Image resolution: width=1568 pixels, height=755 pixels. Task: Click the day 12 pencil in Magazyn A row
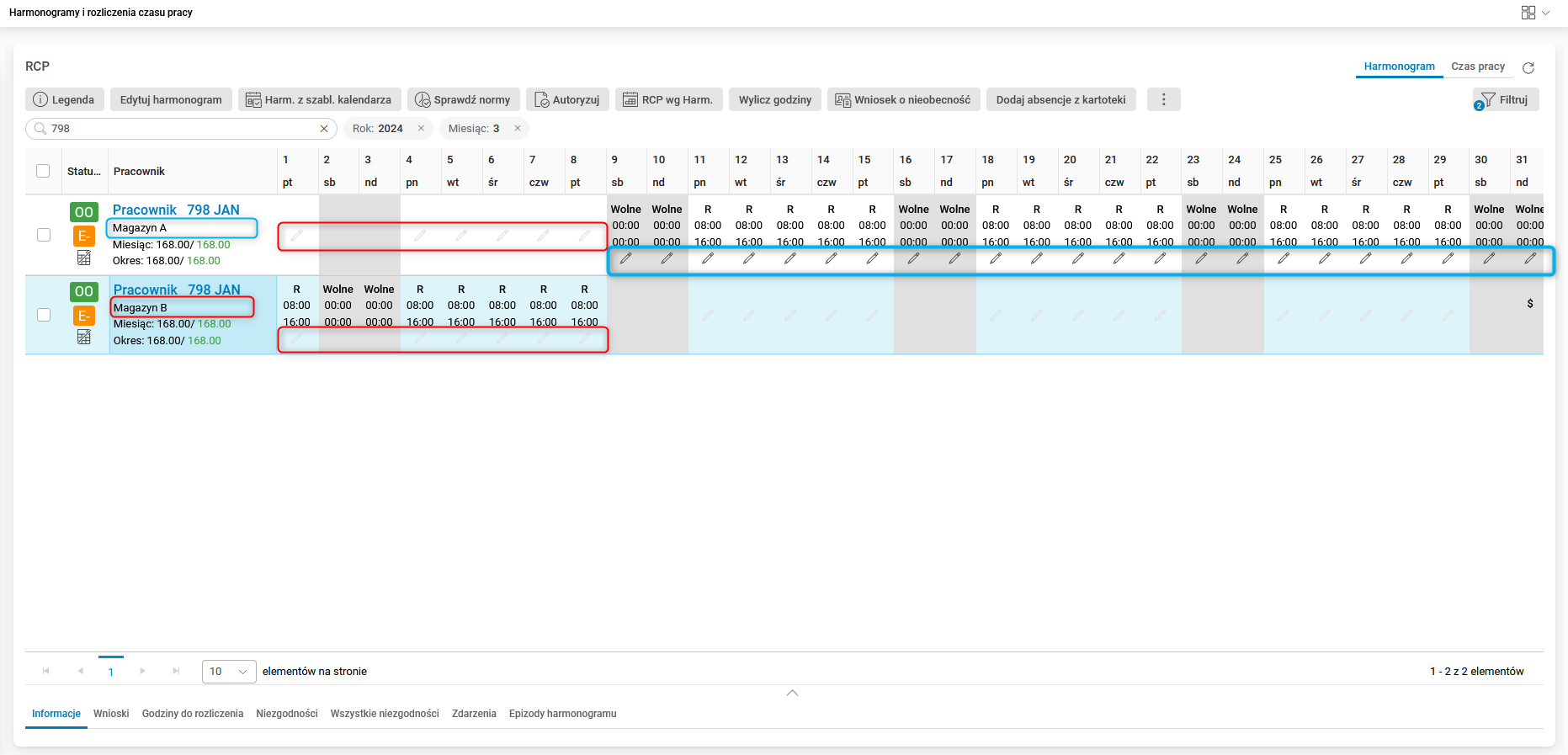point(749,259)
